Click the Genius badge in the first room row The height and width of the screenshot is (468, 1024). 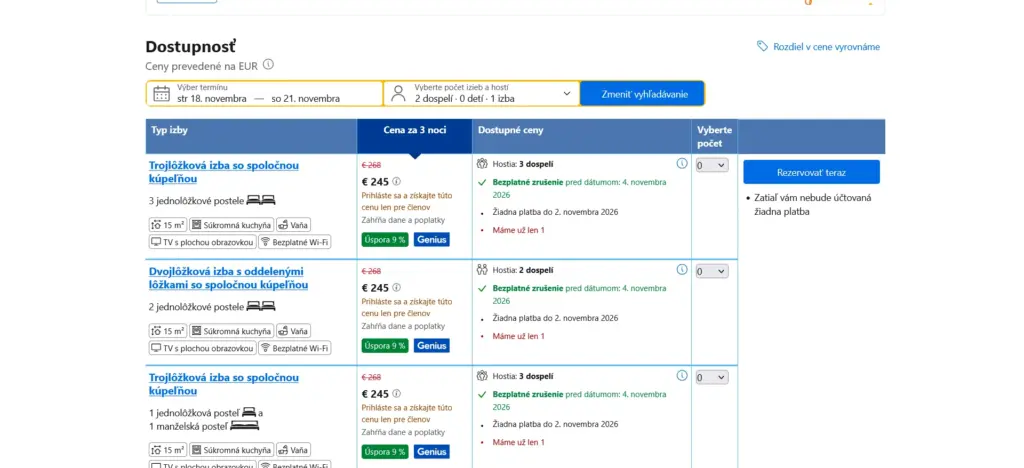coord(432,240)
